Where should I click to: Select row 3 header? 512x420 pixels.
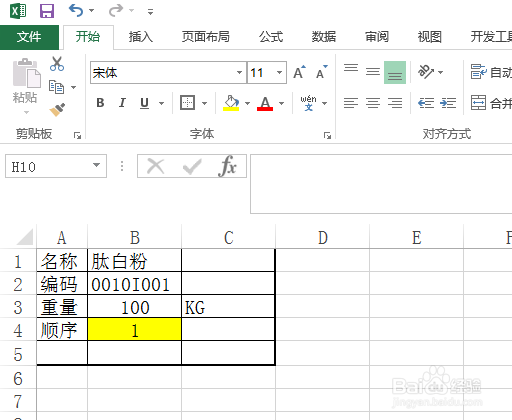[18, 307]
